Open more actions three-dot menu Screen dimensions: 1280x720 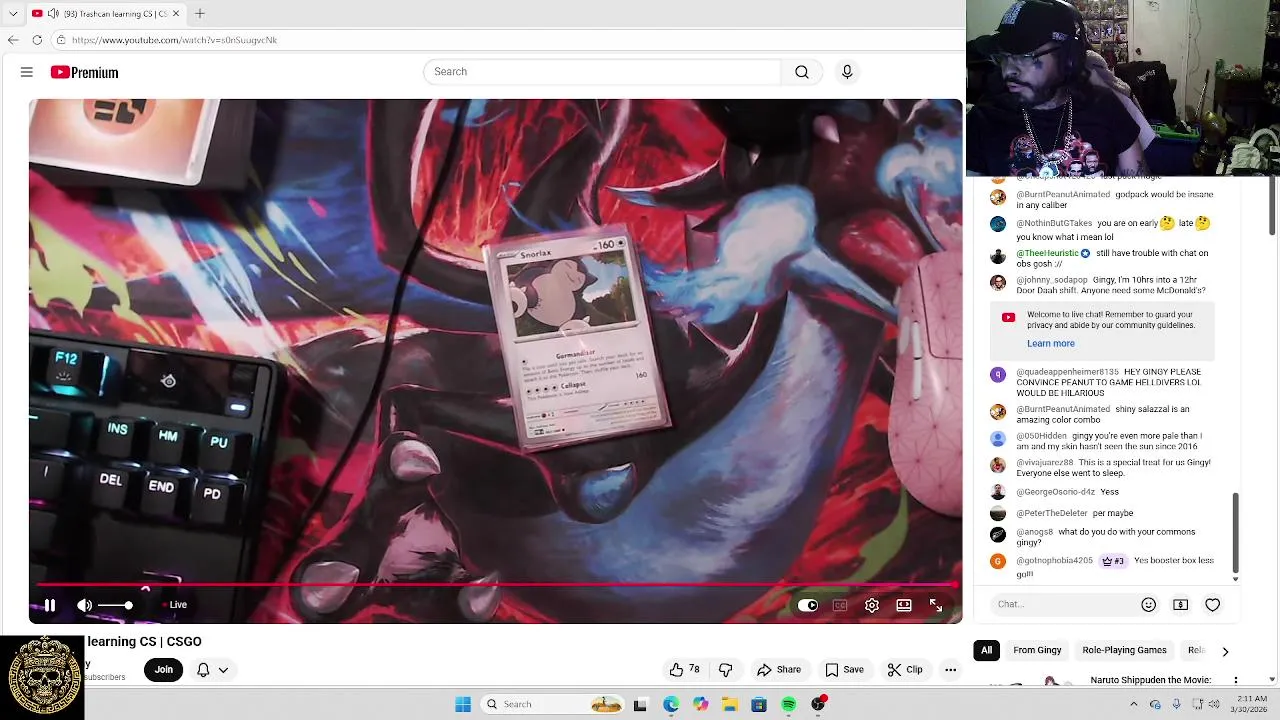point(951,670)
